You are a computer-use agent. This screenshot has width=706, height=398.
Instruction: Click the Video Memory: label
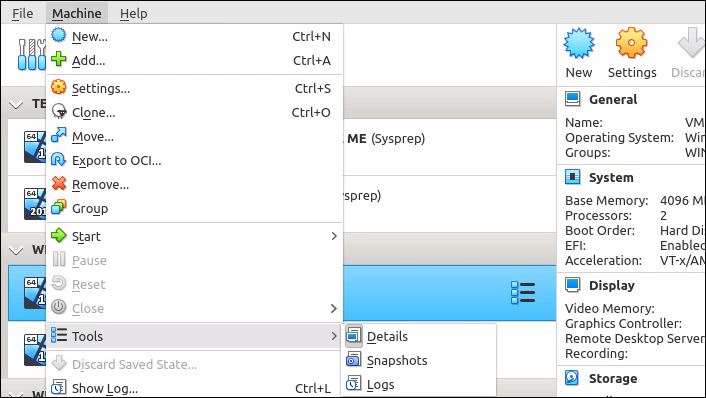click(x=610, y=308)
